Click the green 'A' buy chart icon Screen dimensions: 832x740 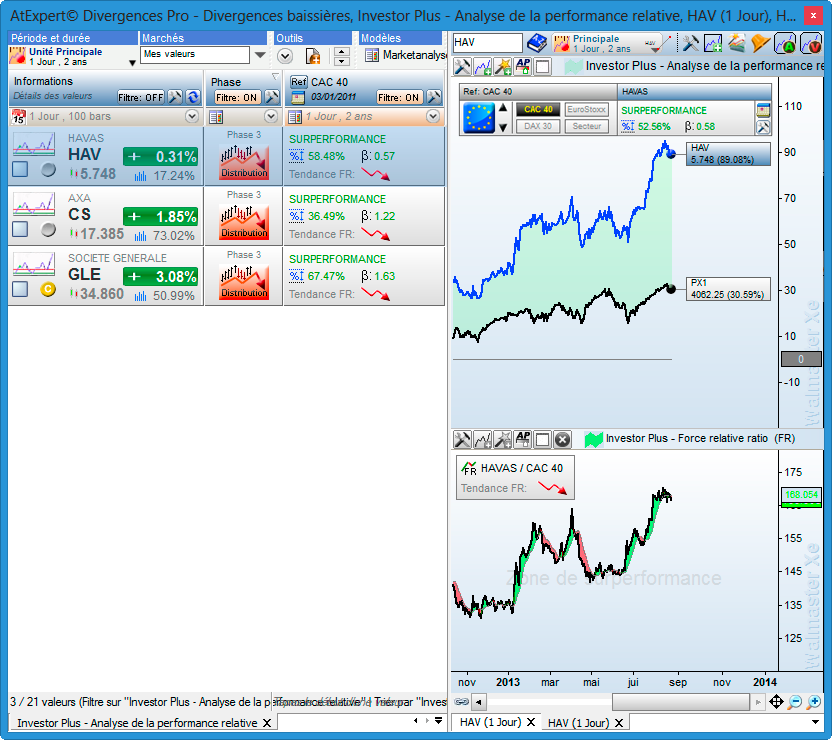(x=784, y=43)
